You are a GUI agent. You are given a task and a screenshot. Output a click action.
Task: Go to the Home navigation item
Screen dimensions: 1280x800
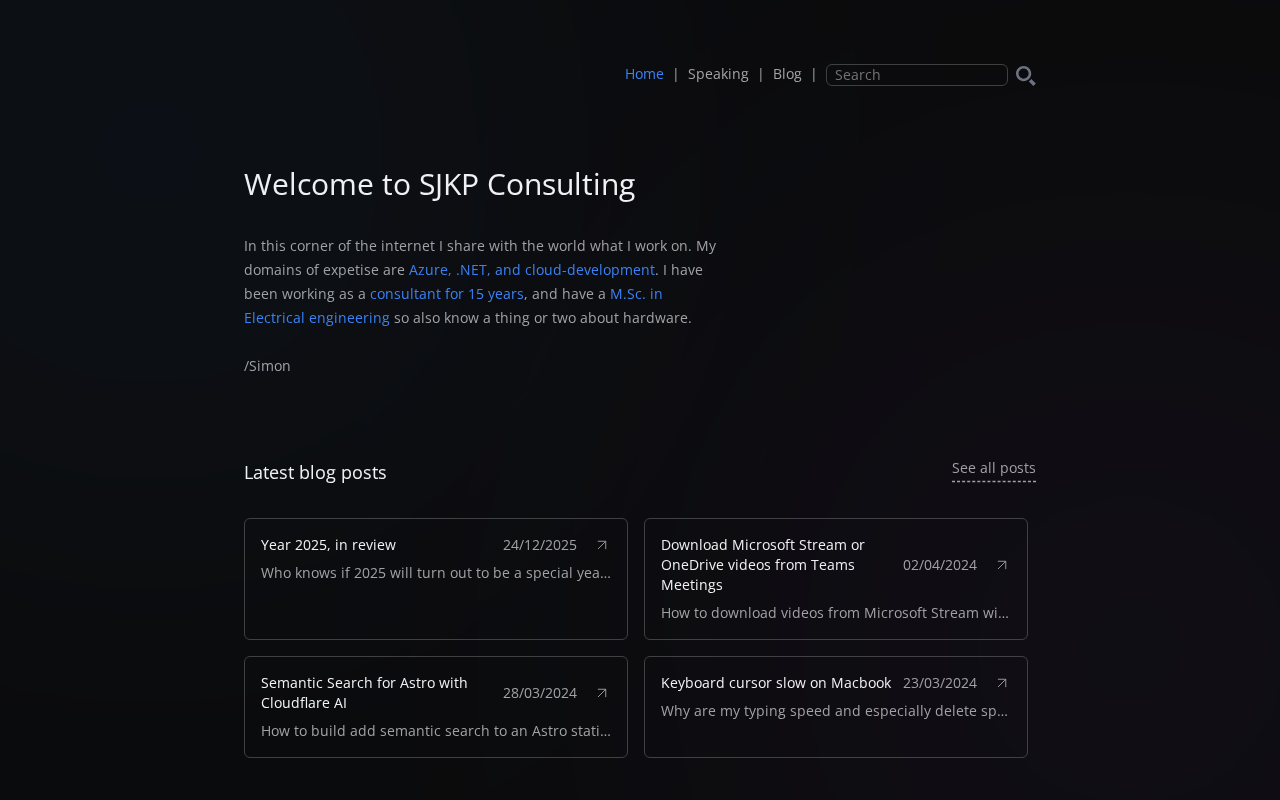pos(644,74)
